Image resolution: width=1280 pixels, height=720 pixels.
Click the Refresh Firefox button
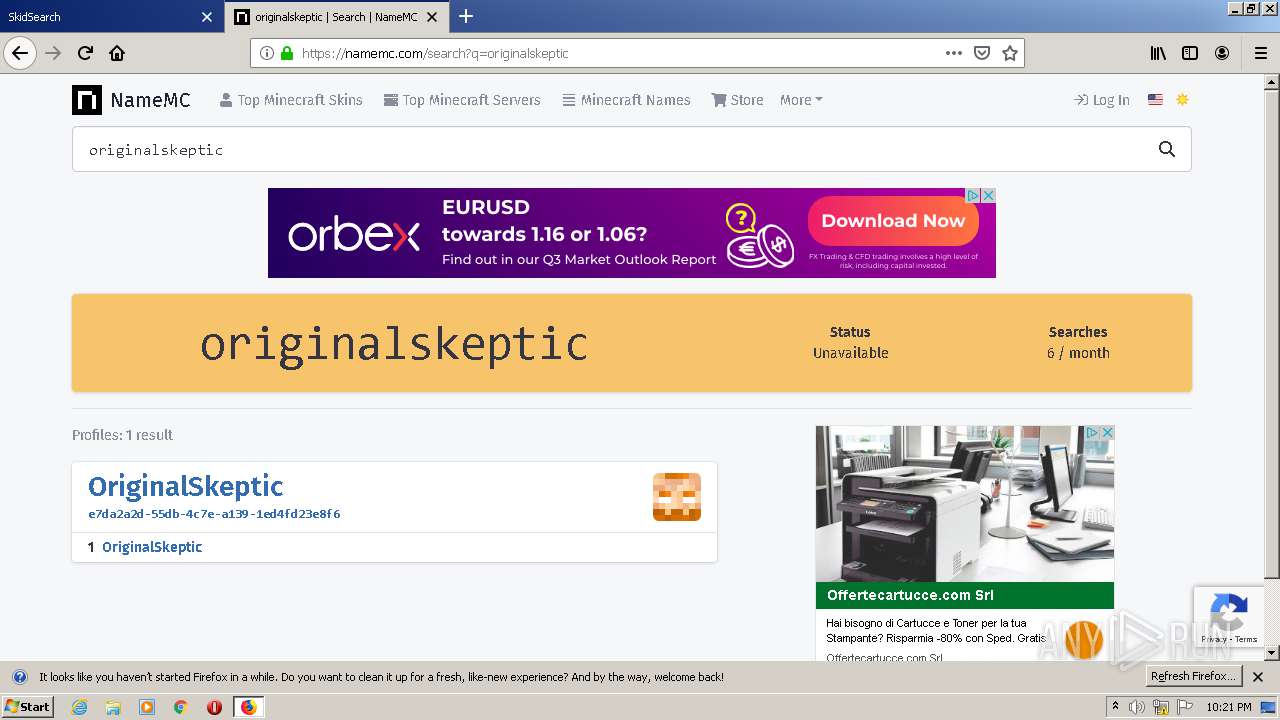(x=1193, y=677)
